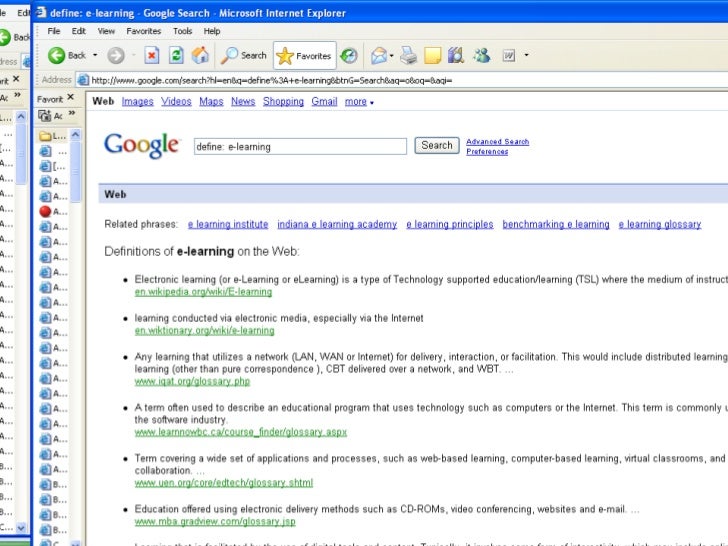728x546 pixels.
Task: Click the Google Search button
Action: pos(436,145)
